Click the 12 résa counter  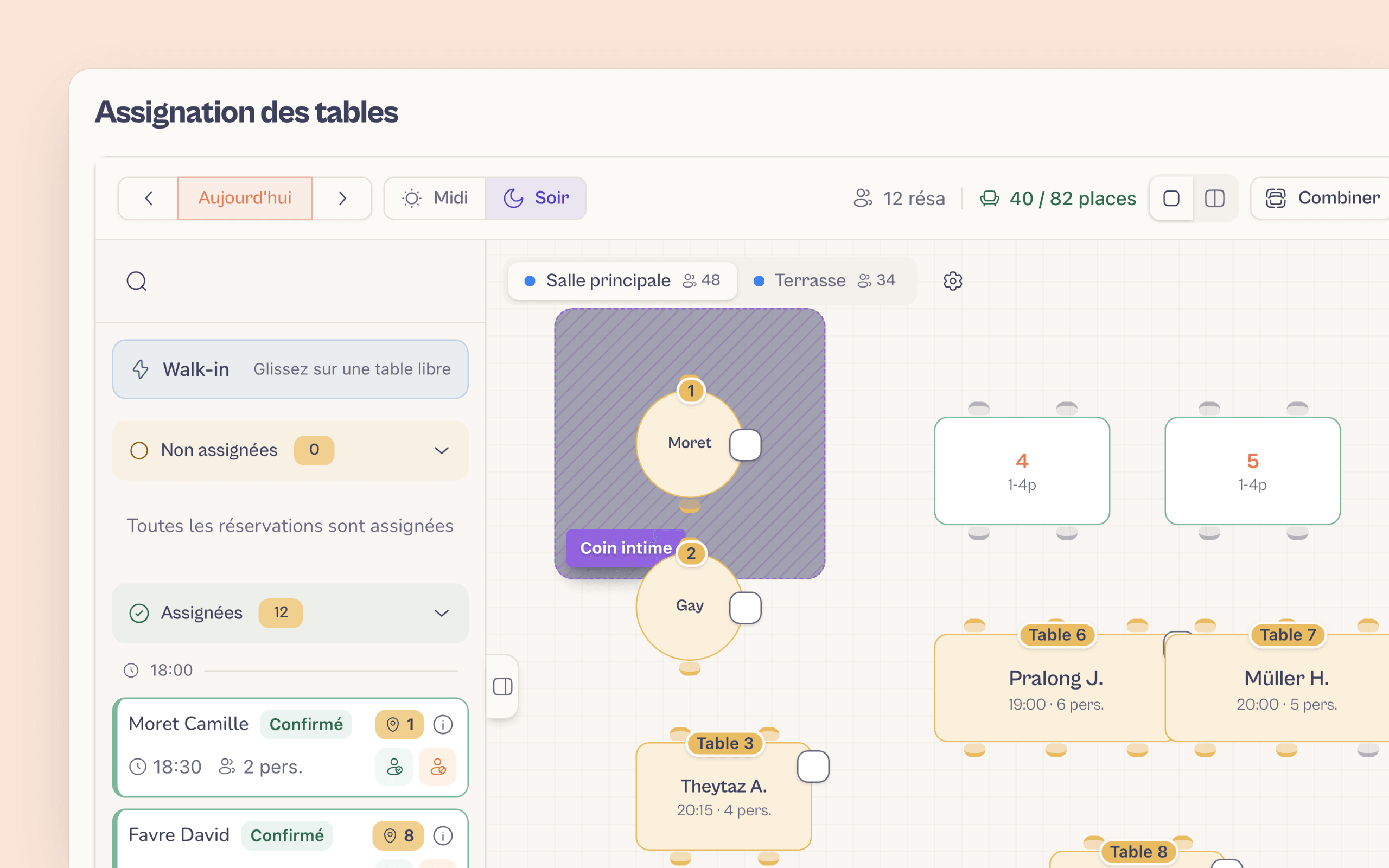pos(899,199)
